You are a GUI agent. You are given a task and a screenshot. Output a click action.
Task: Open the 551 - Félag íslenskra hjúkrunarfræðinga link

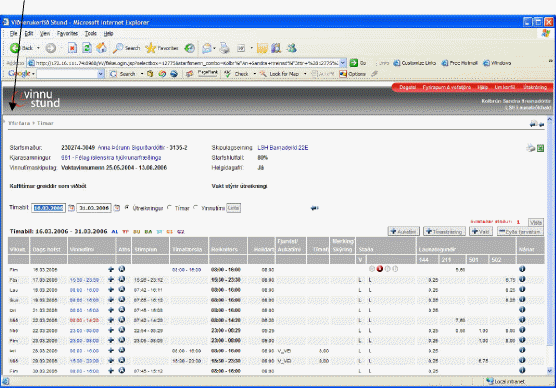pyautogui.click(x=111, y=157)
